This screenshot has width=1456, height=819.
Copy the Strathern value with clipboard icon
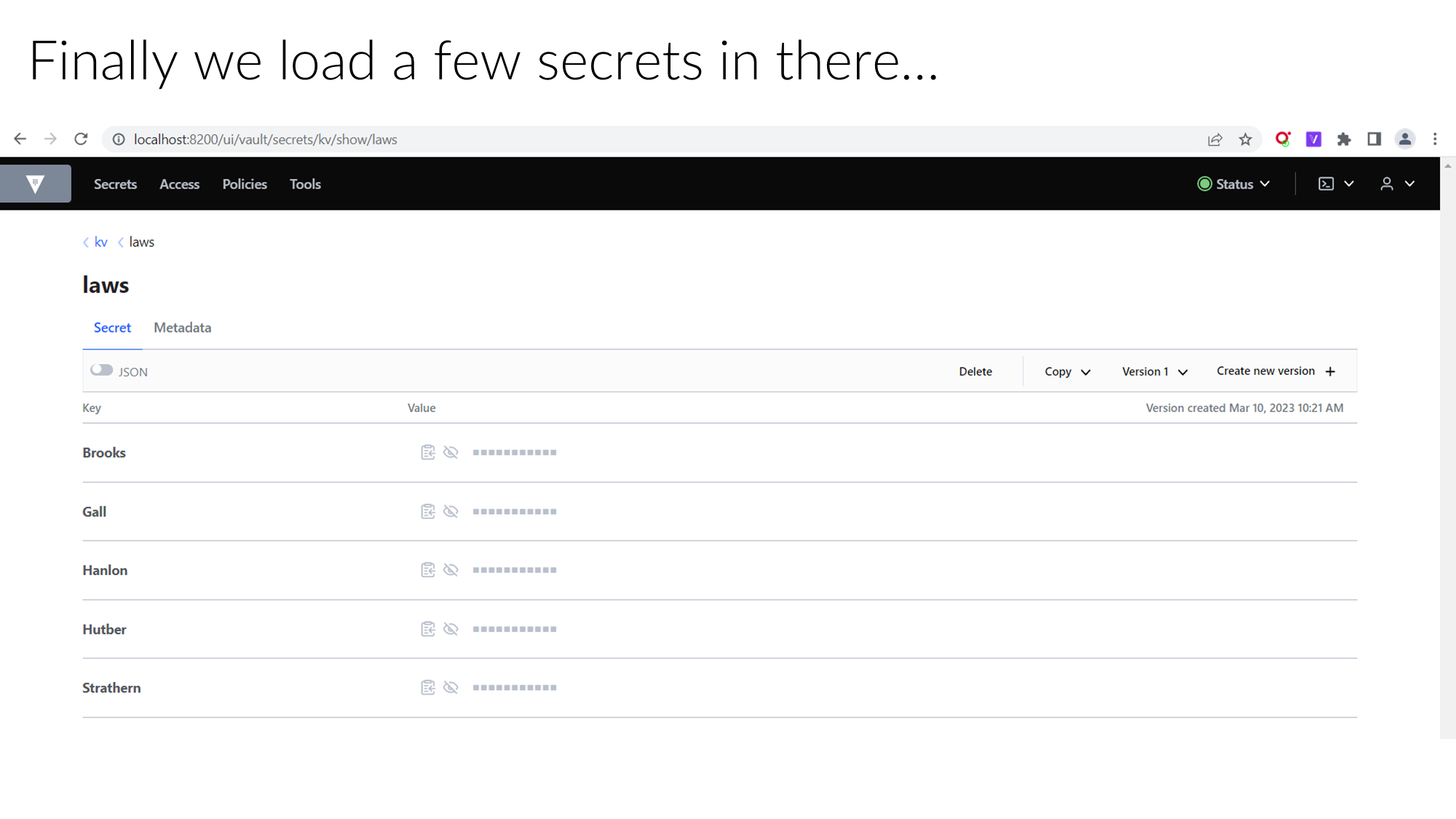(428, 688)
